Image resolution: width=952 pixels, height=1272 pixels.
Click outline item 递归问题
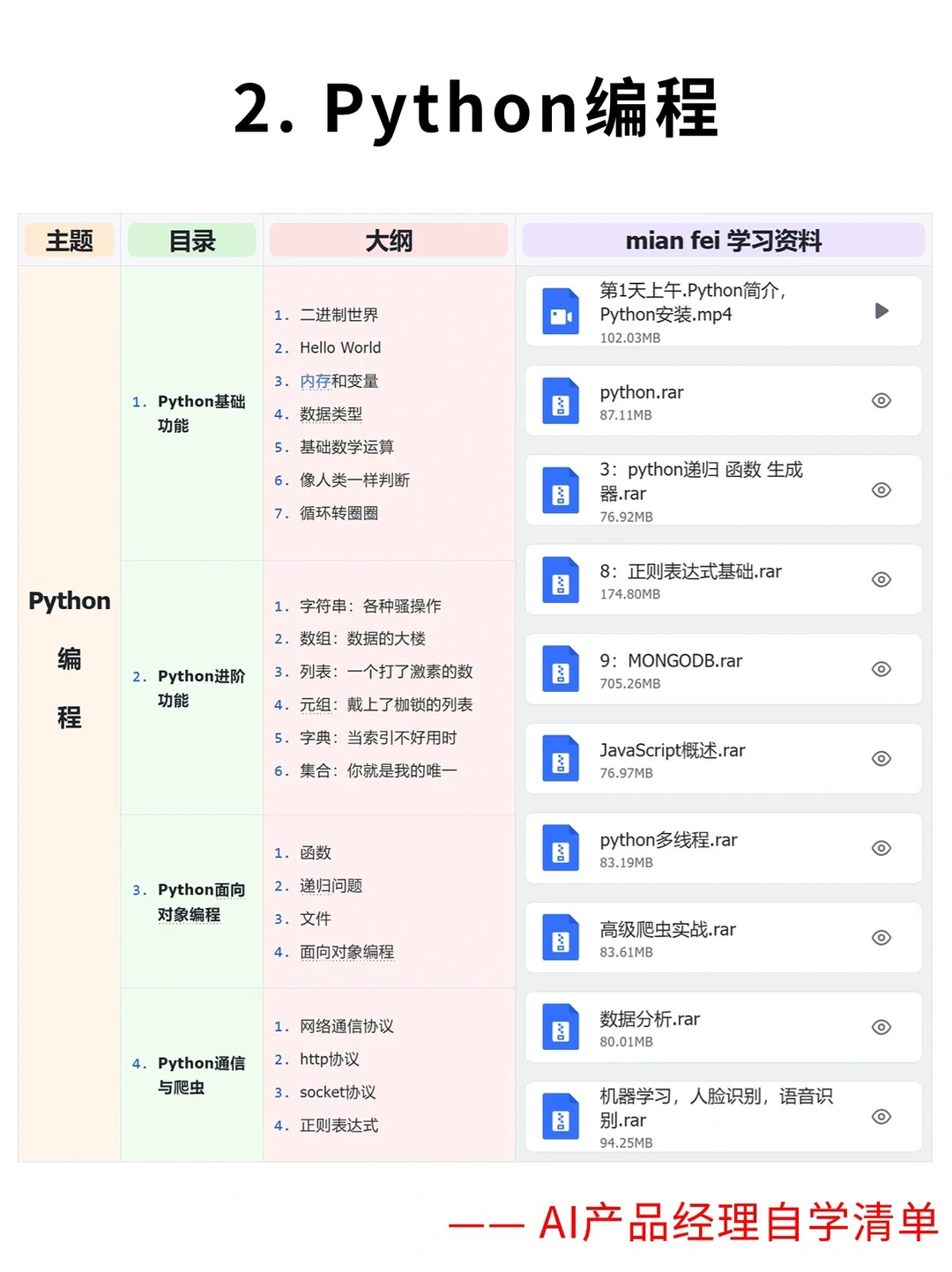(331, 886)
